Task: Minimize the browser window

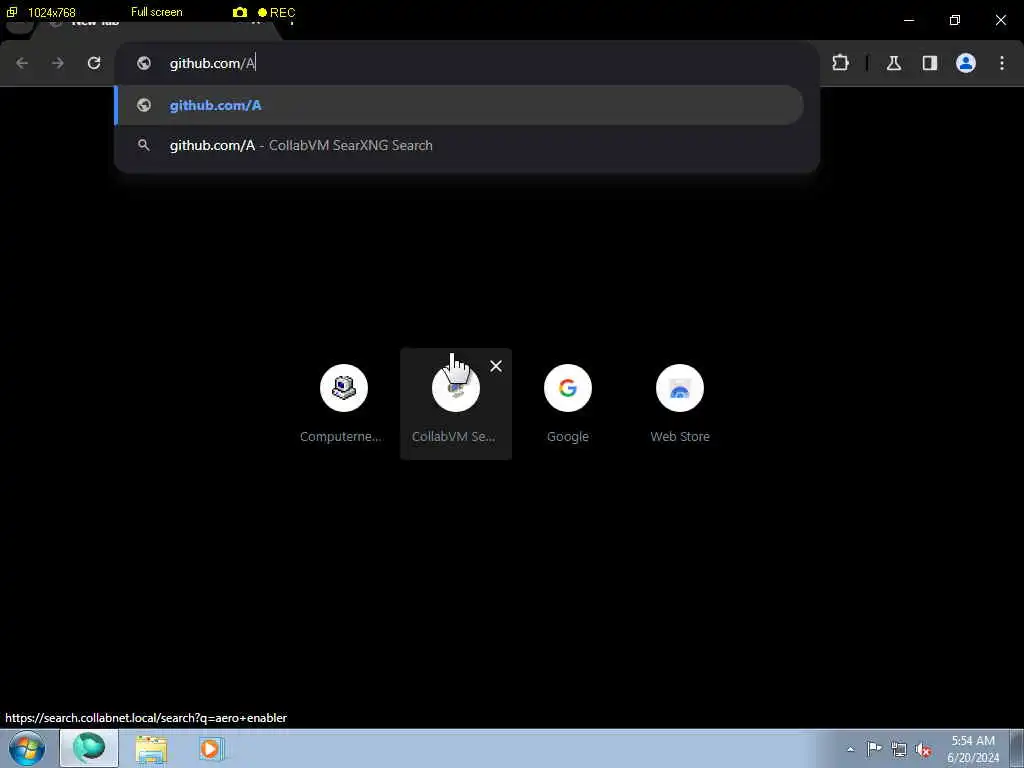Action: pyautogui.click(x=909, y=20)
